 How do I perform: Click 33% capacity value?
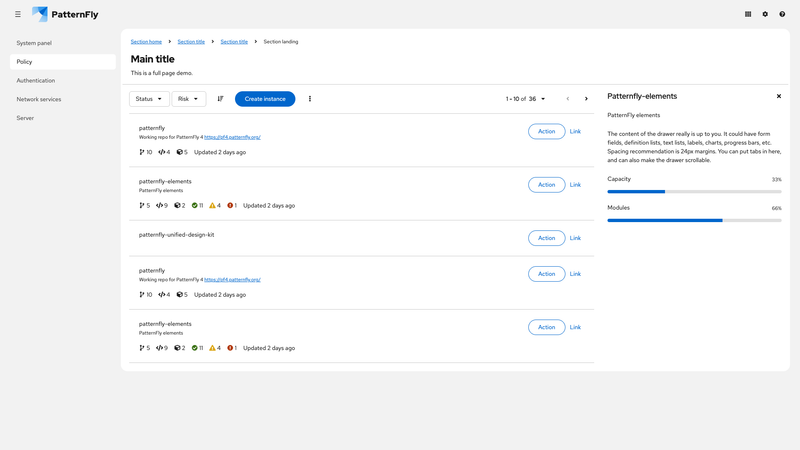(777, 180)
